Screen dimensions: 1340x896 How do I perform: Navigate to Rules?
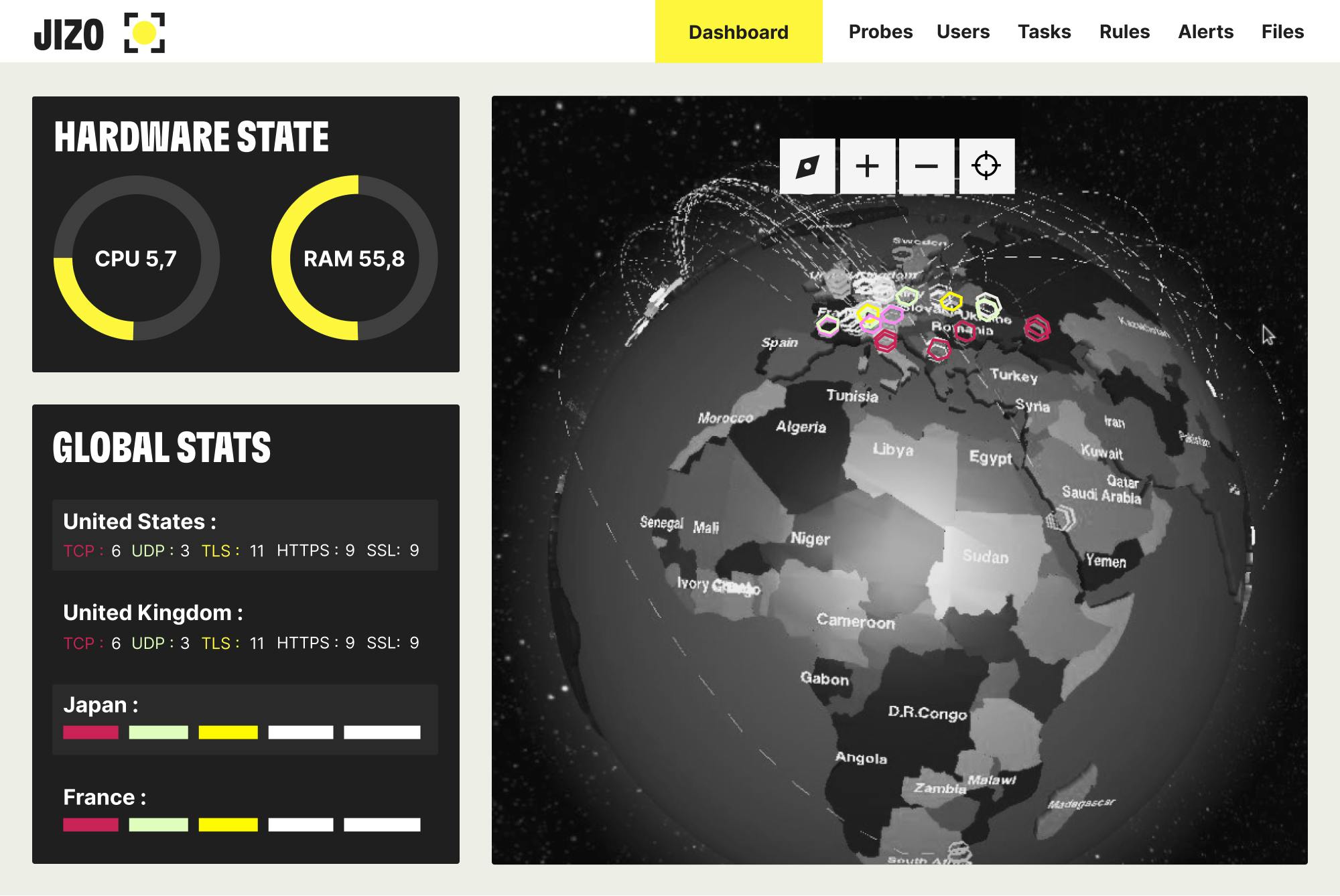[1124, 32]
